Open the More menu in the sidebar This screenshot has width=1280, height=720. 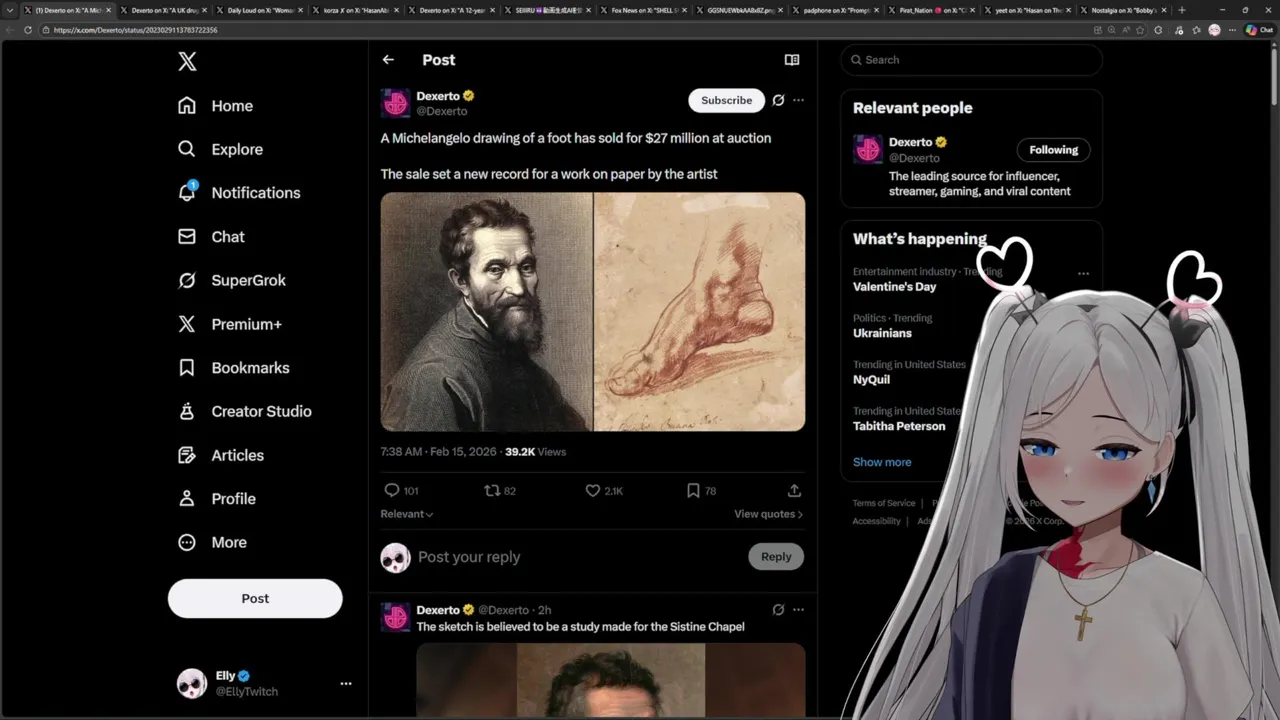pyautogui.click(x=211, y=542)
